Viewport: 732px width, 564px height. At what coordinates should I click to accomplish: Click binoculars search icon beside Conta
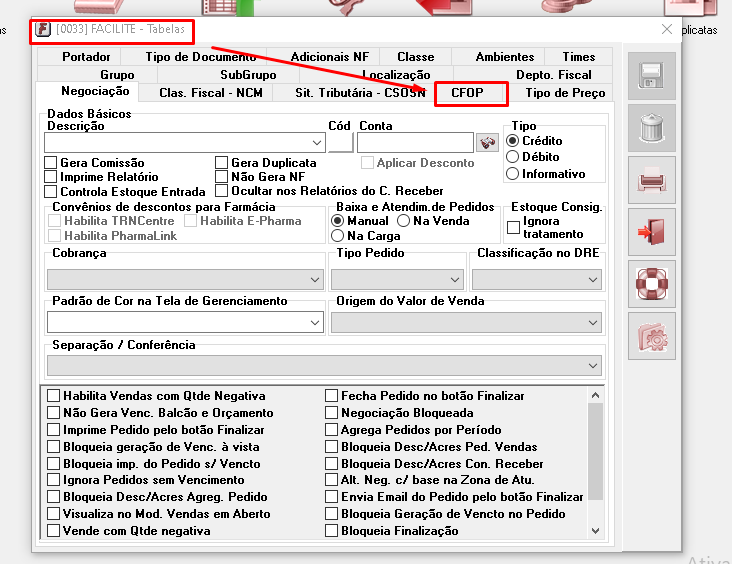pos(487,143)
